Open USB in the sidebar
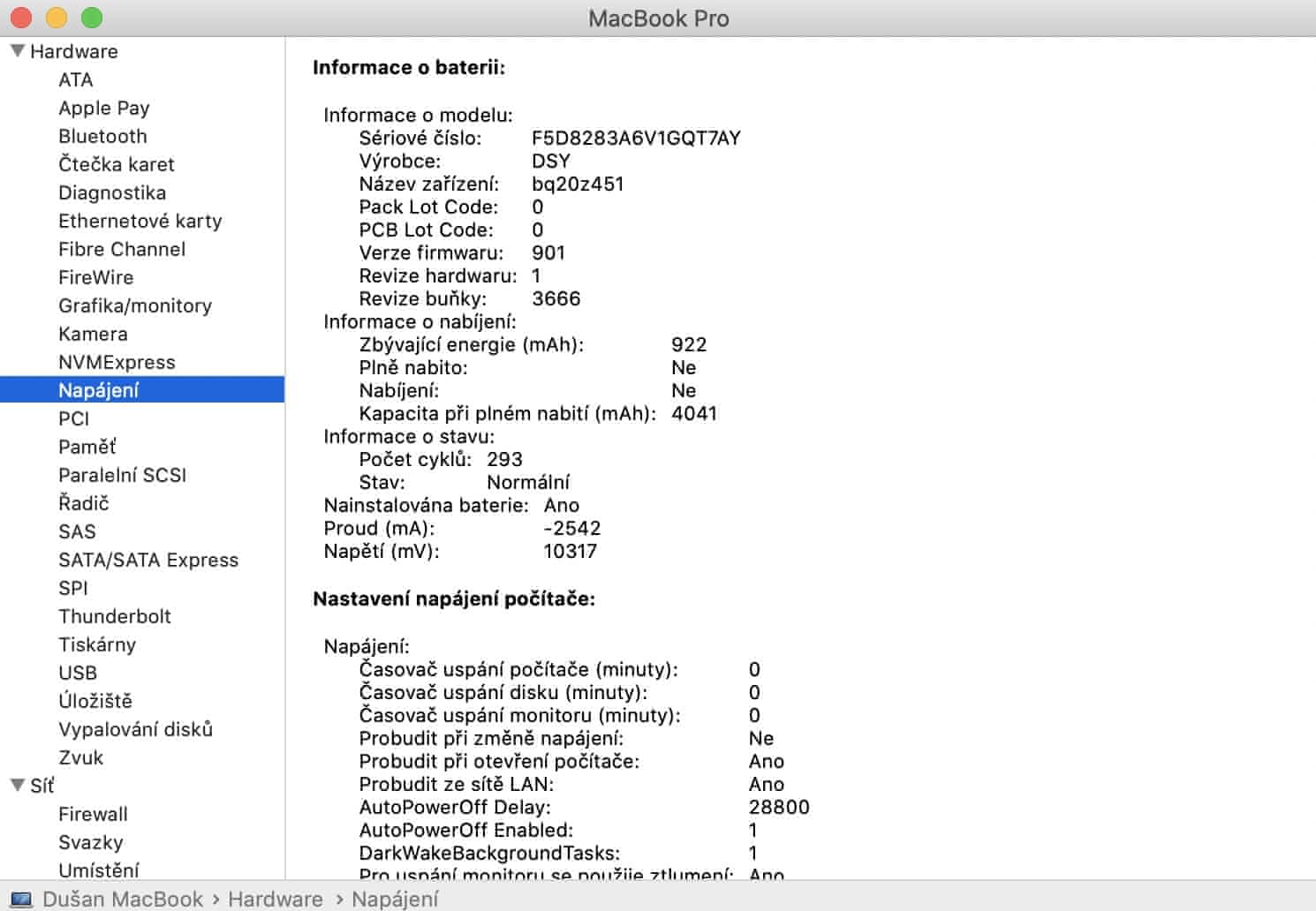 click(78, 673)
